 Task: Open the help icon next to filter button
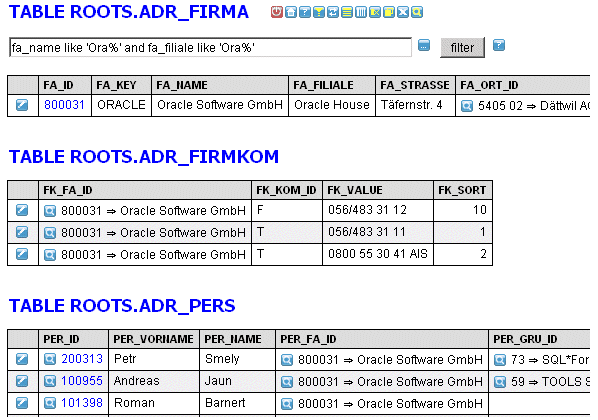499,45
